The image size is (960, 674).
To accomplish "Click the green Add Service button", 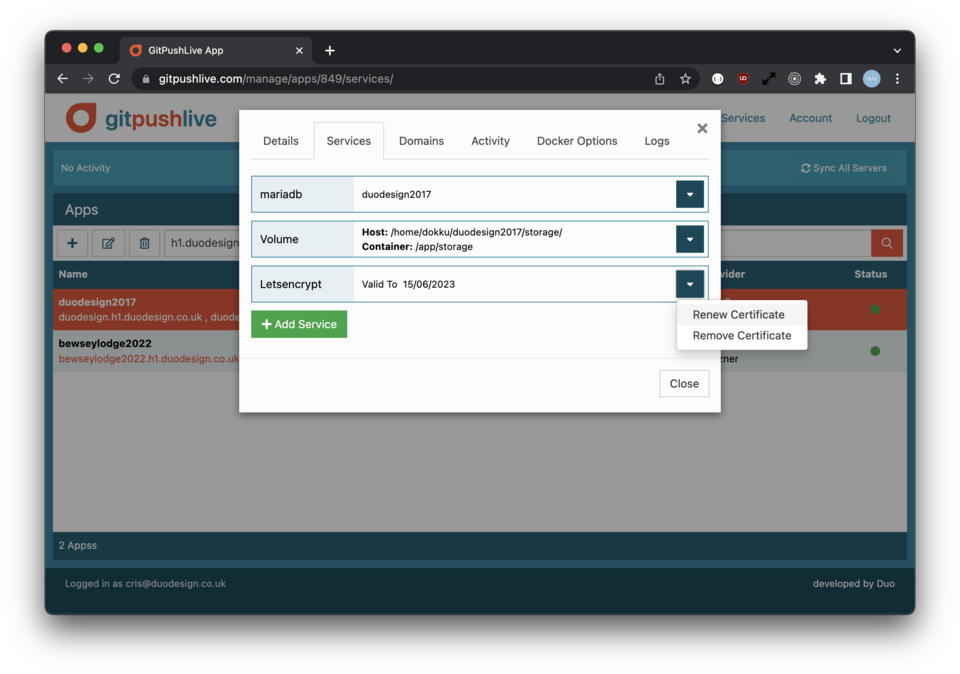I will (x=299, y=324).
